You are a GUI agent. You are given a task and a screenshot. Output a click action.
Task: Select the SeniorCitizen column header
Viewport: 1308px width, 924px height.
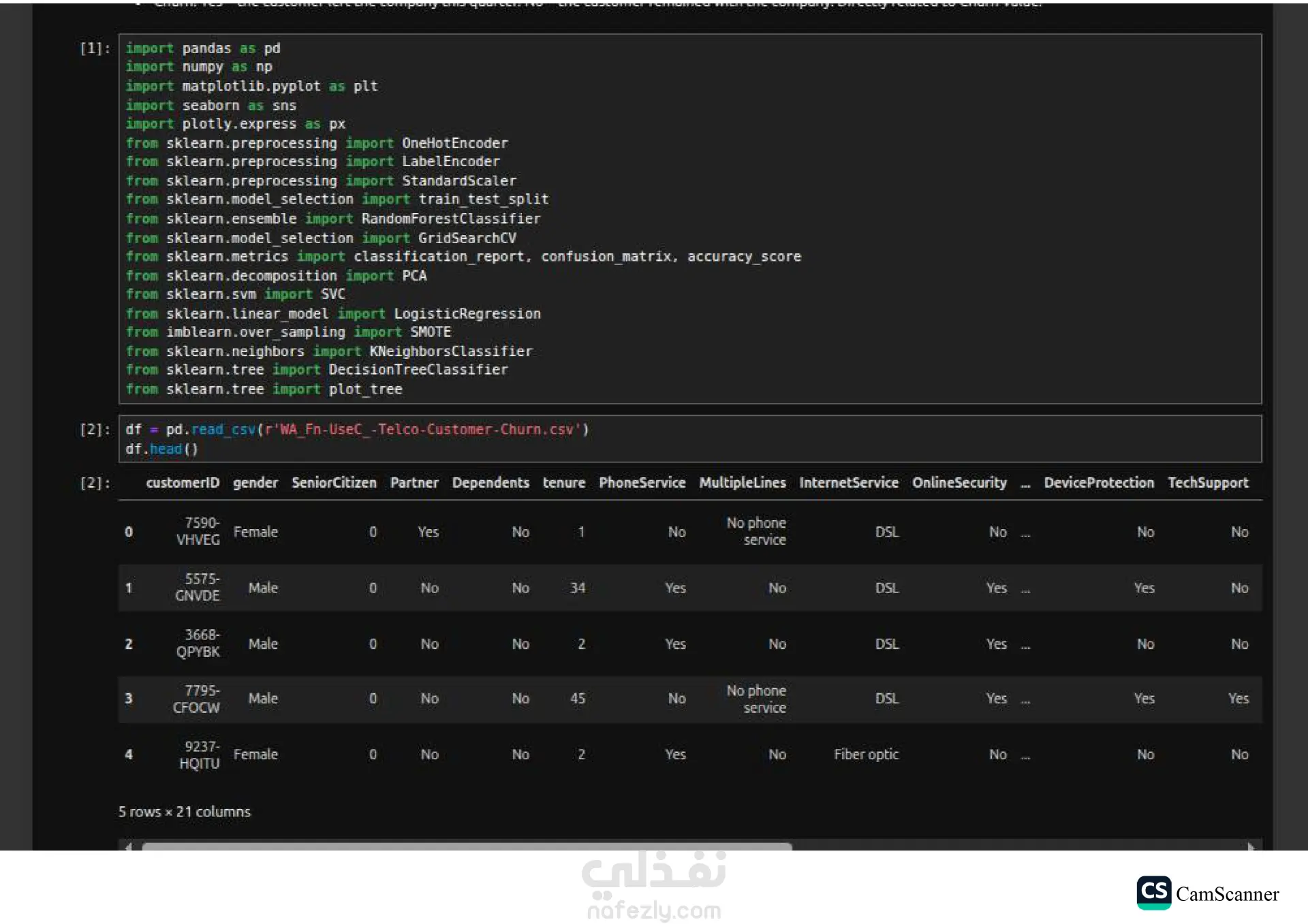(334, 483)
